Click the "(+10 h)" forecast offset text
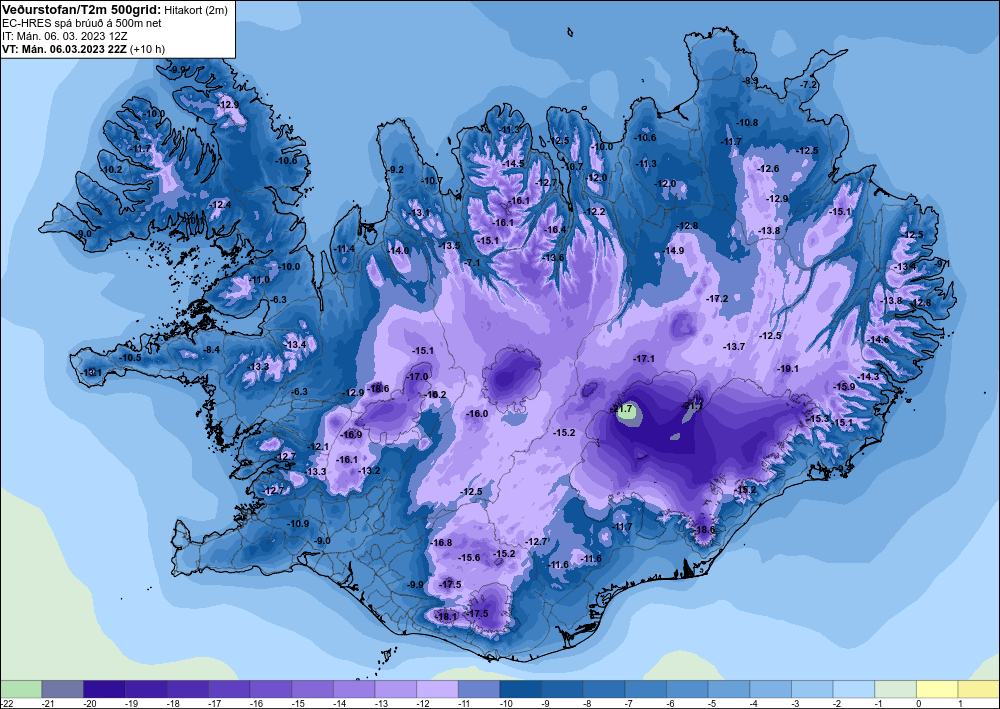Viewport: 1000px width, 709px height. point(147,49)
